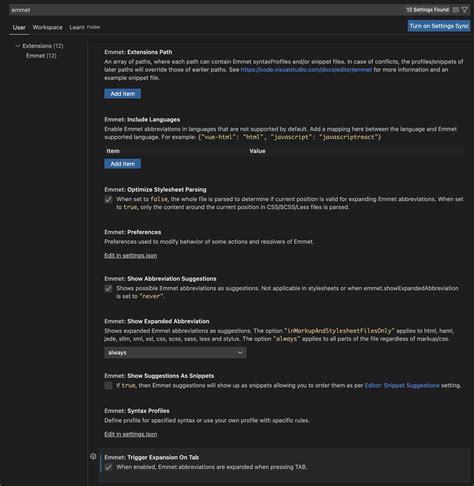Follow the Editor: Snippet Suggestions link
Screen dimensions: 474x486
point(402,386)
